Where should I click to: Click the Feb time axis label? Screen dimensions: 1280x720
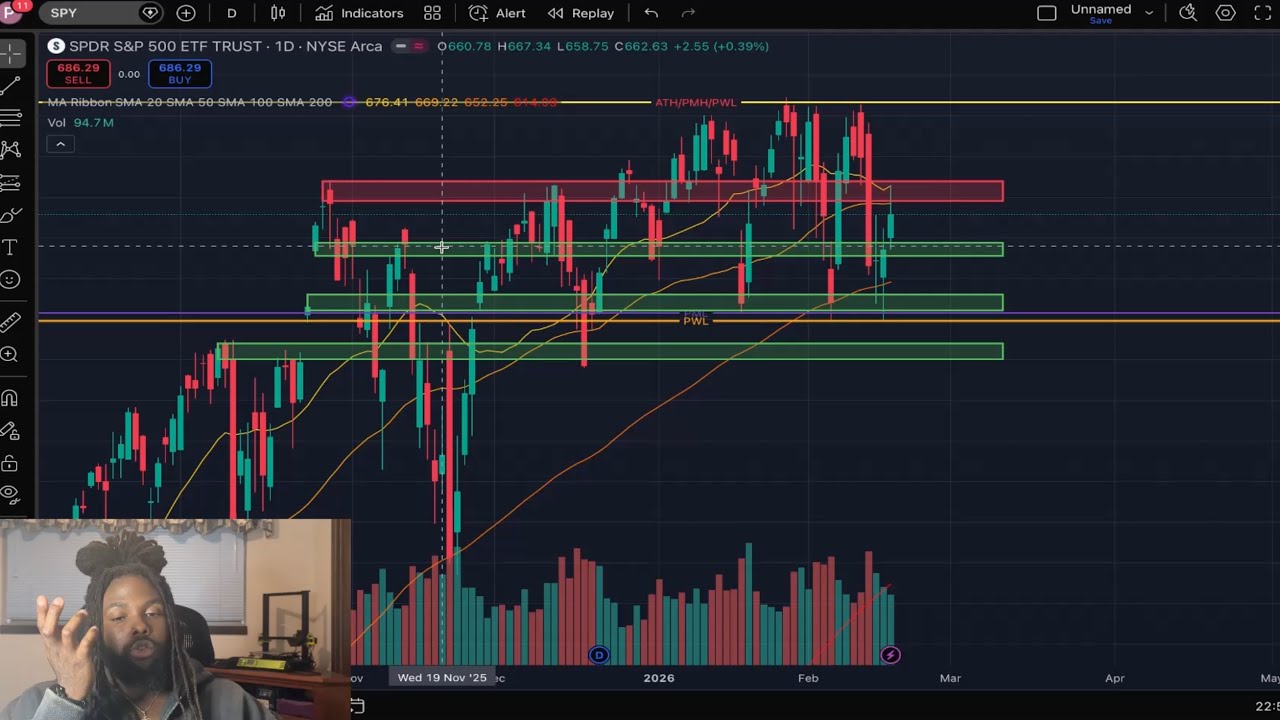(808, 677)
